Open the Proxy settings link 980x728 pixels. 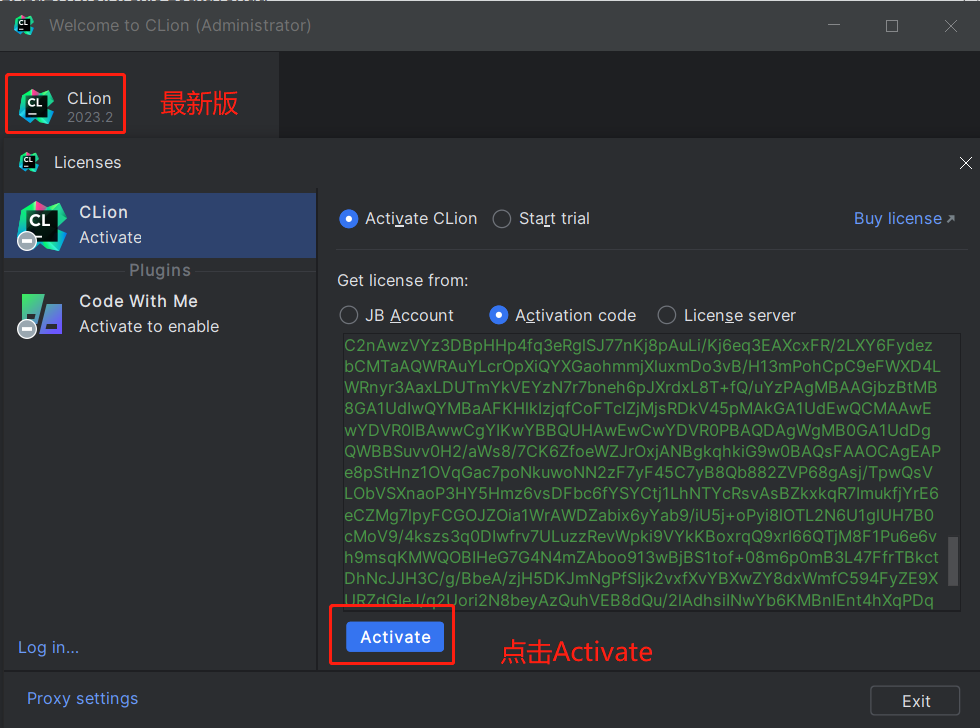[83, 698]
